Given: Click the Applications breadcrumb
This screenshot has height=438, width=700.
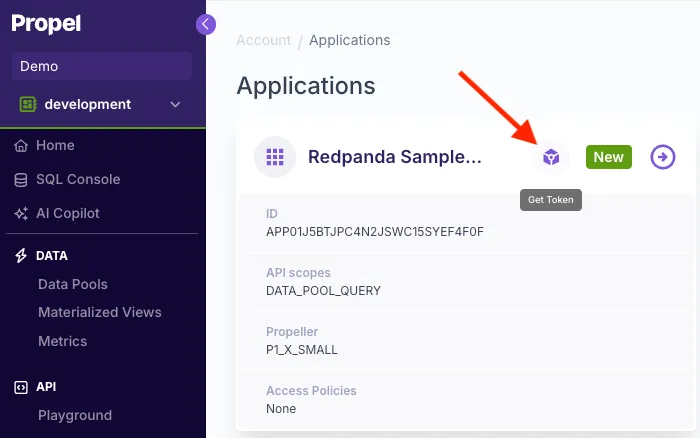Looking at the screenshot, I should 350,40.
